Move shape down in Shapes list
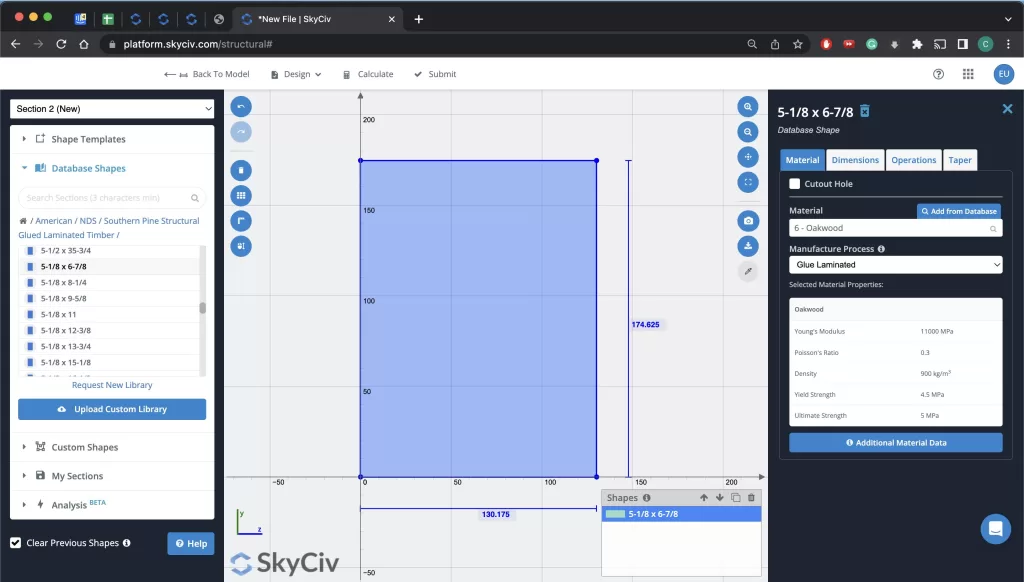The height and width of the screenshot is (582, 1024). tap(720, 498)
